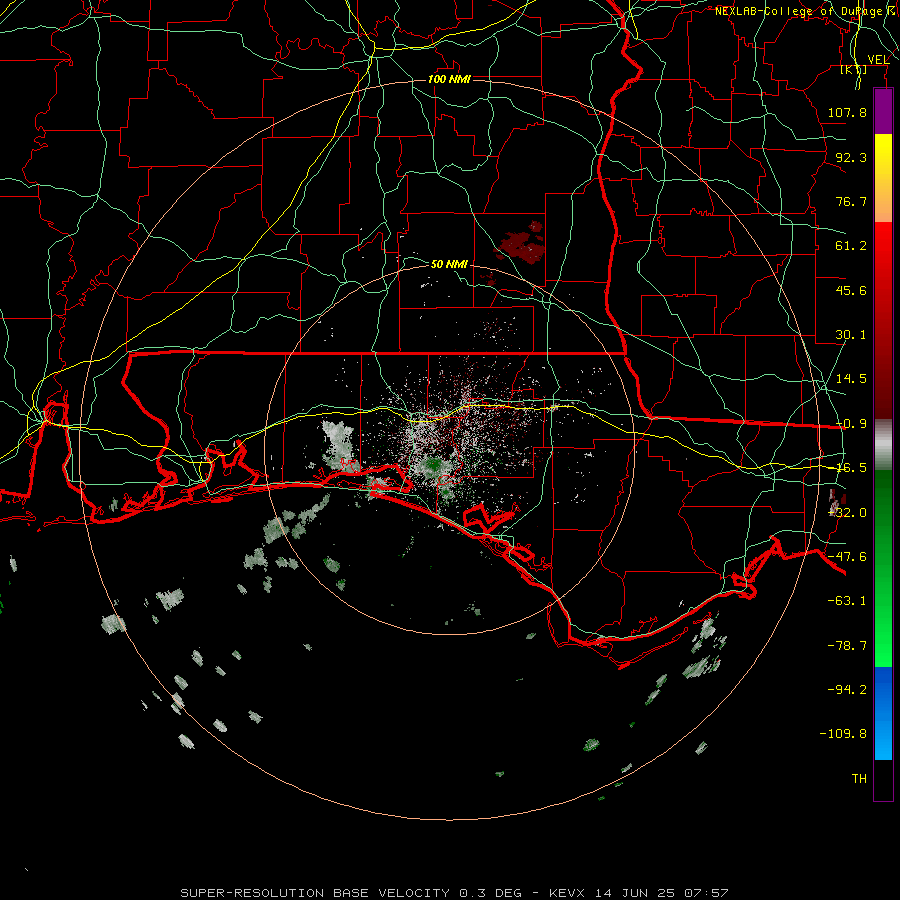The width and height of the screenshot is (900, 900).
Task: Select the 92.3 scale value
Action: (x=851, y=157)
